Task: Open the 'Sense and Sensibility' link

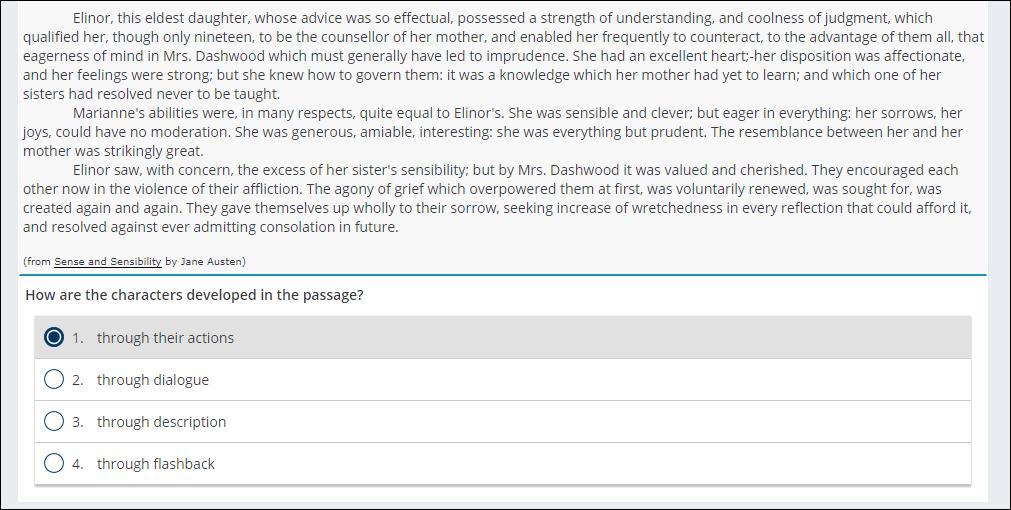Action: point(107,262)
